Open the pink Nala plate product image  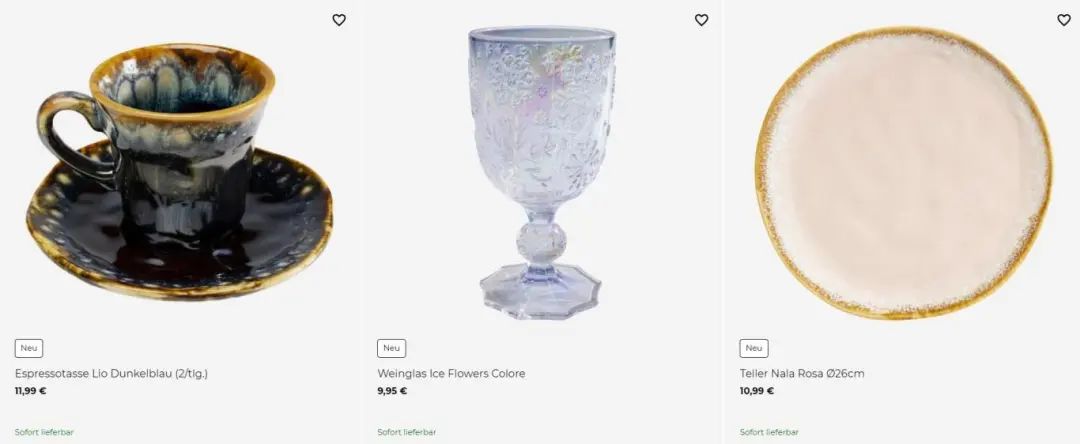coord(904,172)
